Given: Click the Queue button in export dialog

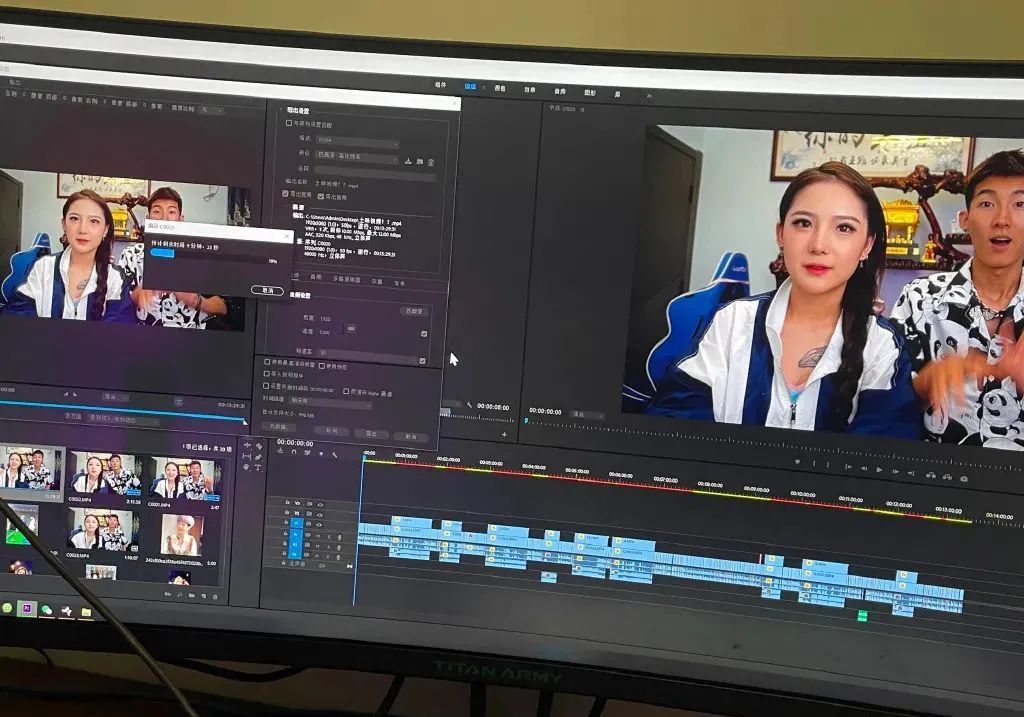Looking at the screenshot, I should pos(331,430).
